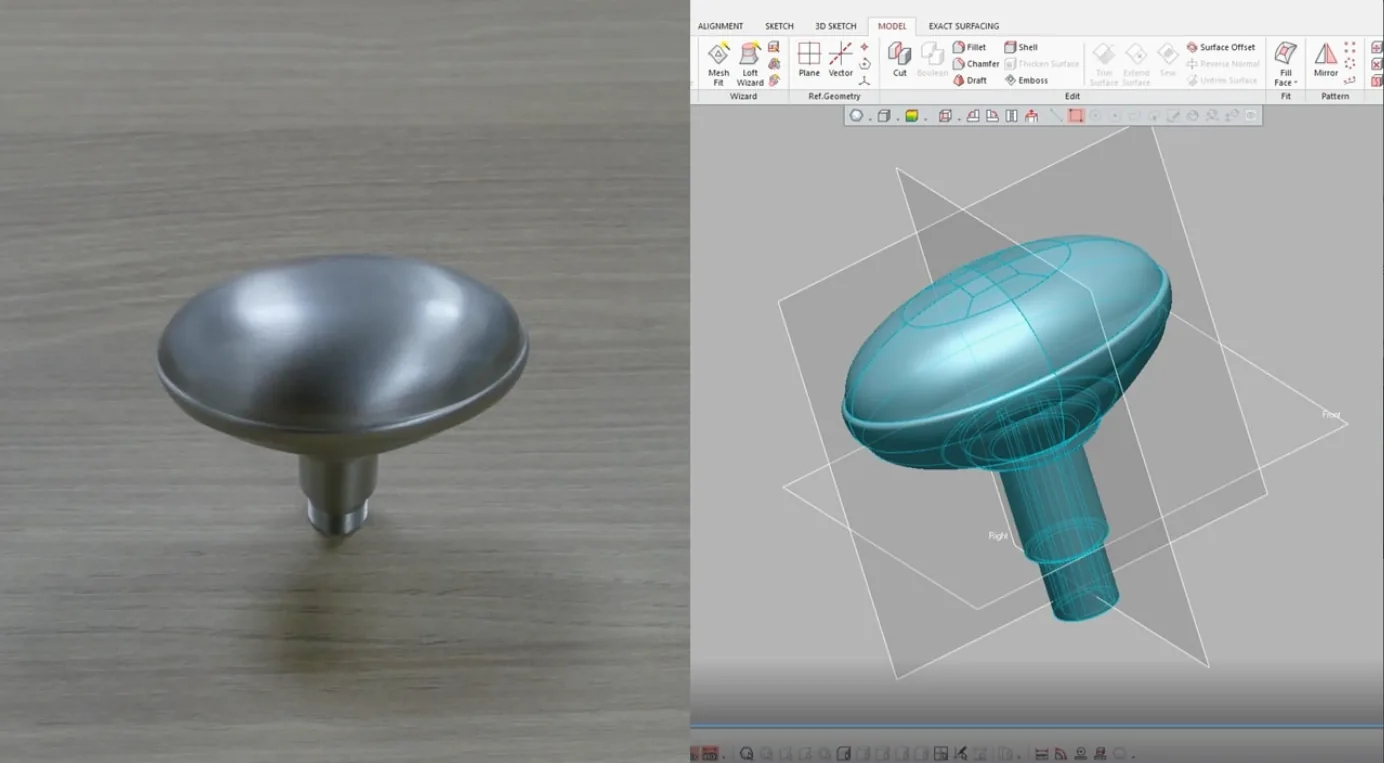1384x763 pixels.
Task: Click the top pattern icon right of Mirror
Action: click(1350, 47)
